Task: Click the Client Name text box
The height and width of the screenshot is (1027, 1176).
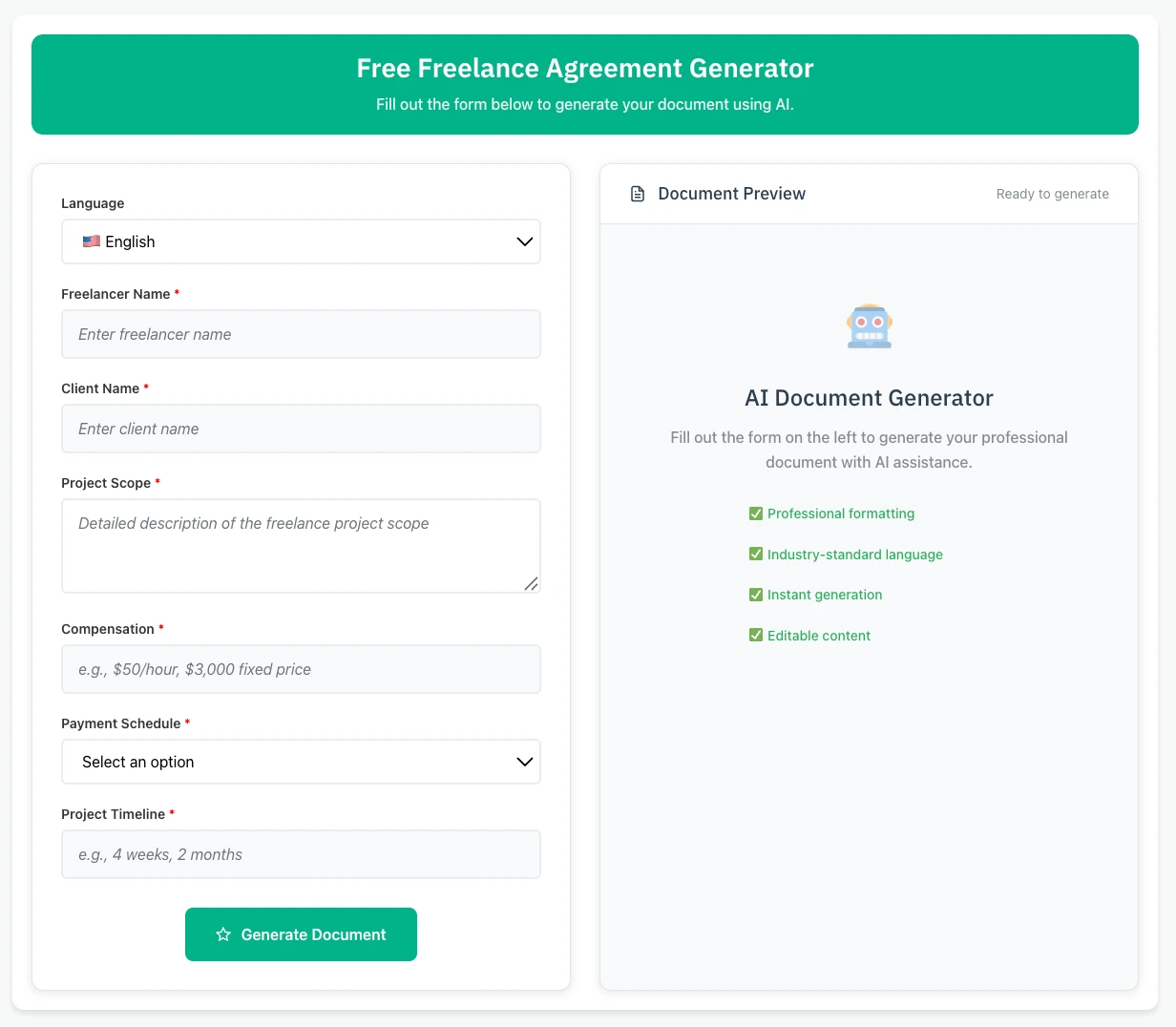Action: click(x=301, y=429)
